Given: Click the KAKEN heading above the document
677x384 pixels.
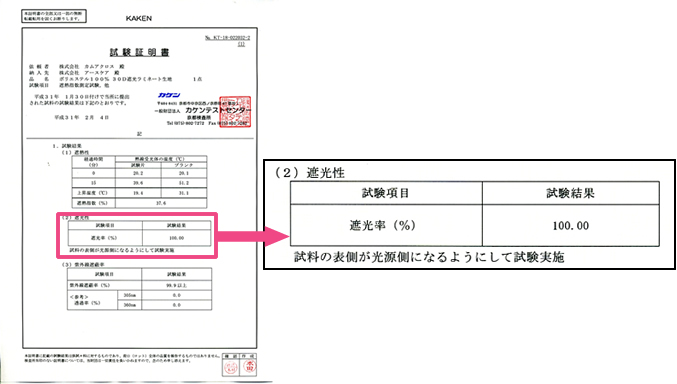Looking at the screenshot, I should pos(139,18).
